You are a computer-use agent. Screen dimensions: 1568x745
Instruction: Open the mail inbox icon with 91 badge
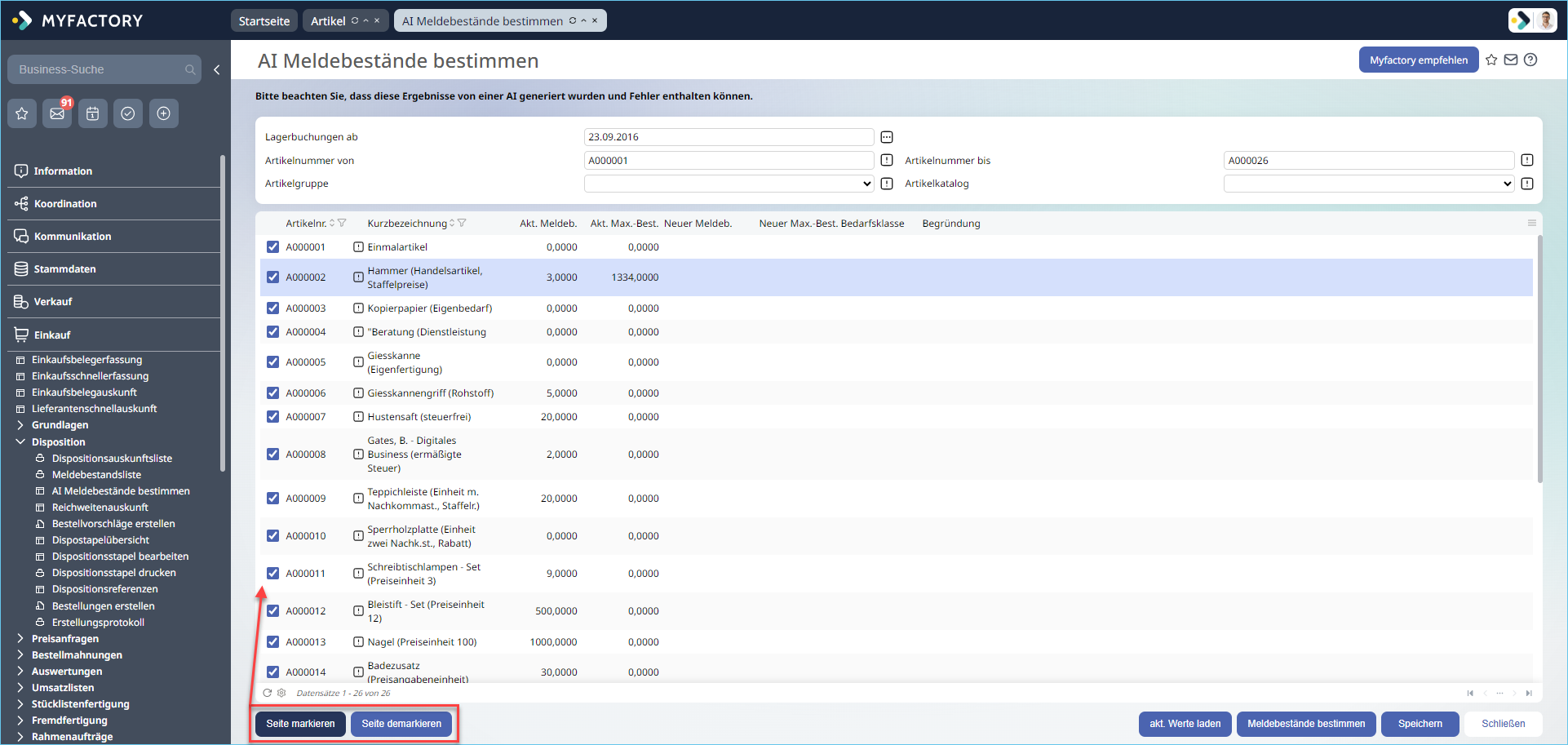pos(57,113)
